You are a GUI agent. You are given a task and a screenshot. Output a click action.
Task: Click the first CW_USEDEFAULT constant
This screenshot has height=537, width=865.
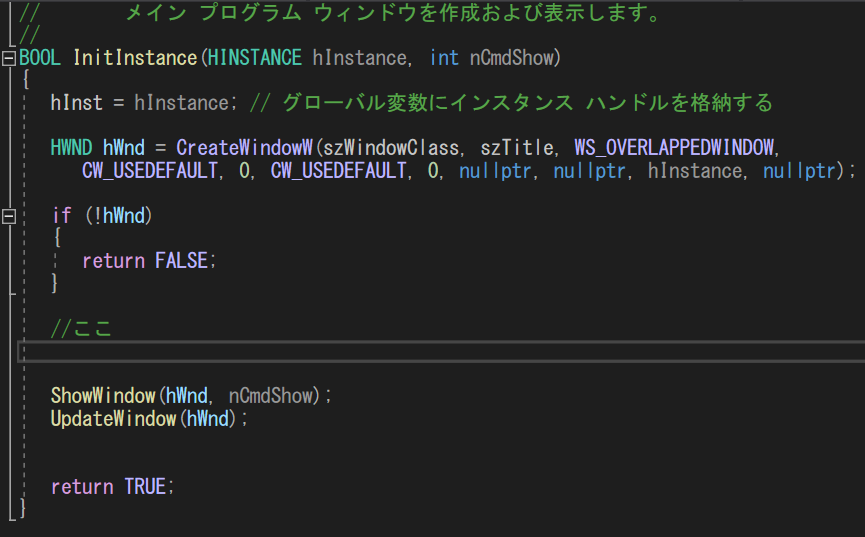tap(150, 171)
